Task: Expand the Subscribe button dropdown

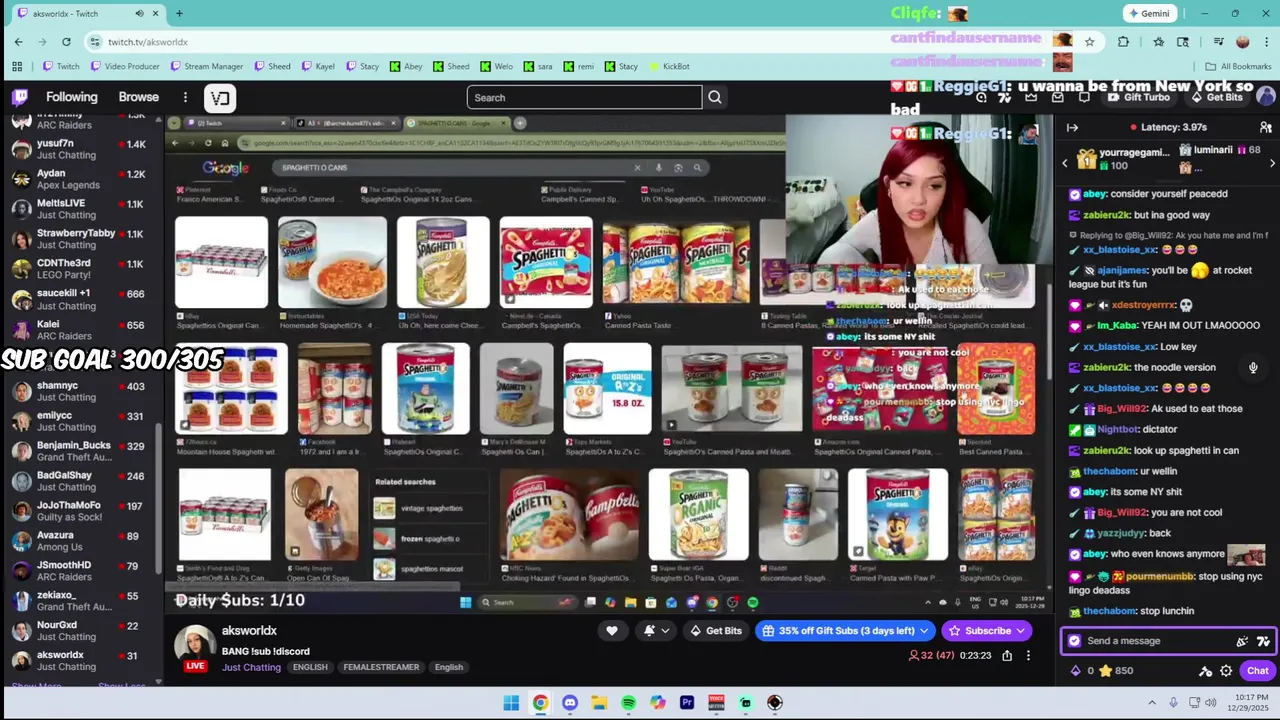Action: tap(1020, 630)
